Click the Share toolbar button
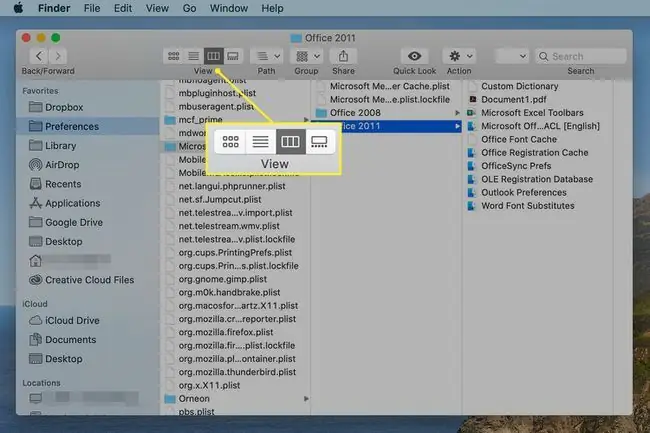 pyautogui.click(x=343, y=56)
